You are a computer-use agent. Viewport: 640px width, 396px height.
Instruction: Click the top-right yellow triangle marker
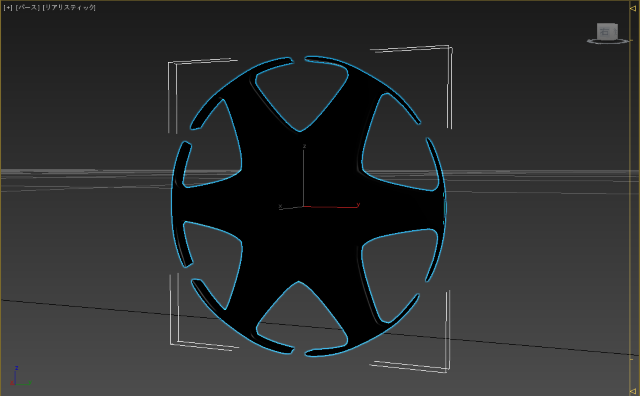point(633,8)
